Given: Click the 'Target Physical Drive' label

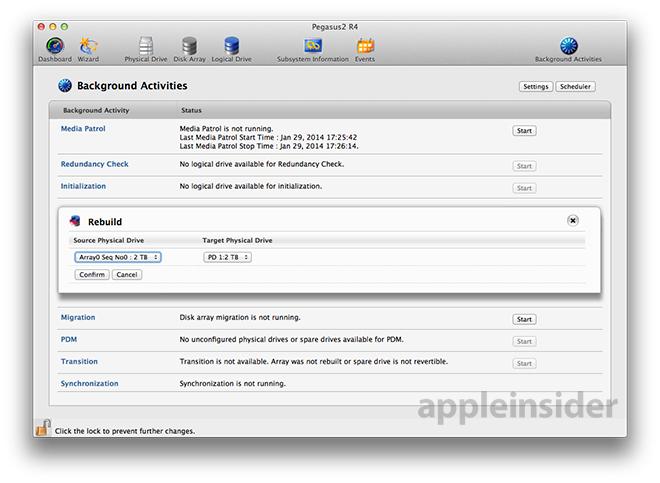Looking at the screenshot, I should pyautogui.click(x=237, y=240).
